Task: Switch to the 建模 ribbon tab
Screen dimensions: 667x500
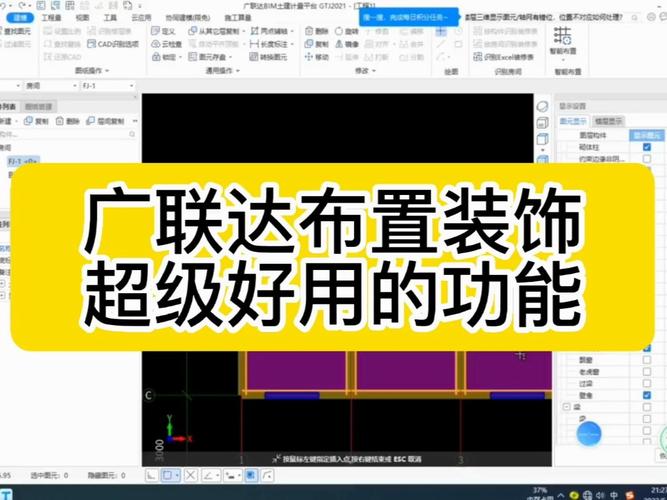Action: [20, 17]
